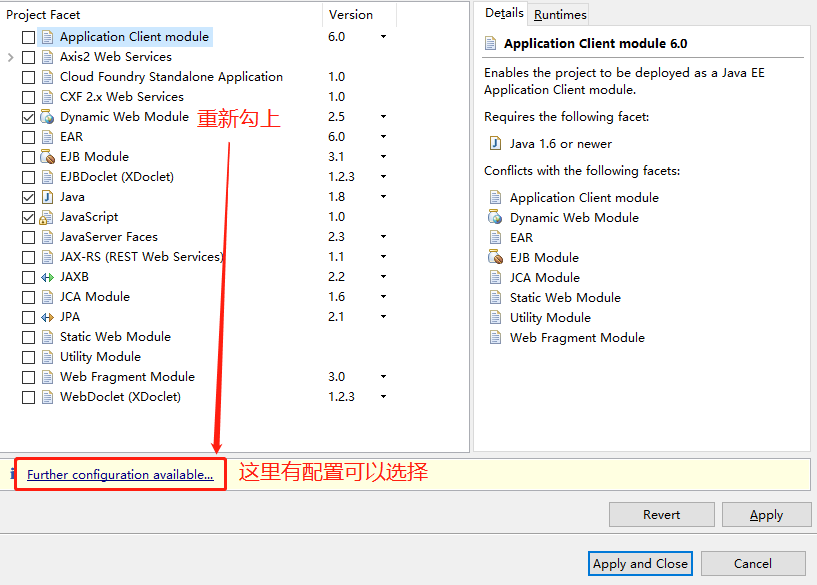Open JAX-RS 1.1 version dropdown
The height and width of the screenshot is (585, 817).
(x=383, y=257)
